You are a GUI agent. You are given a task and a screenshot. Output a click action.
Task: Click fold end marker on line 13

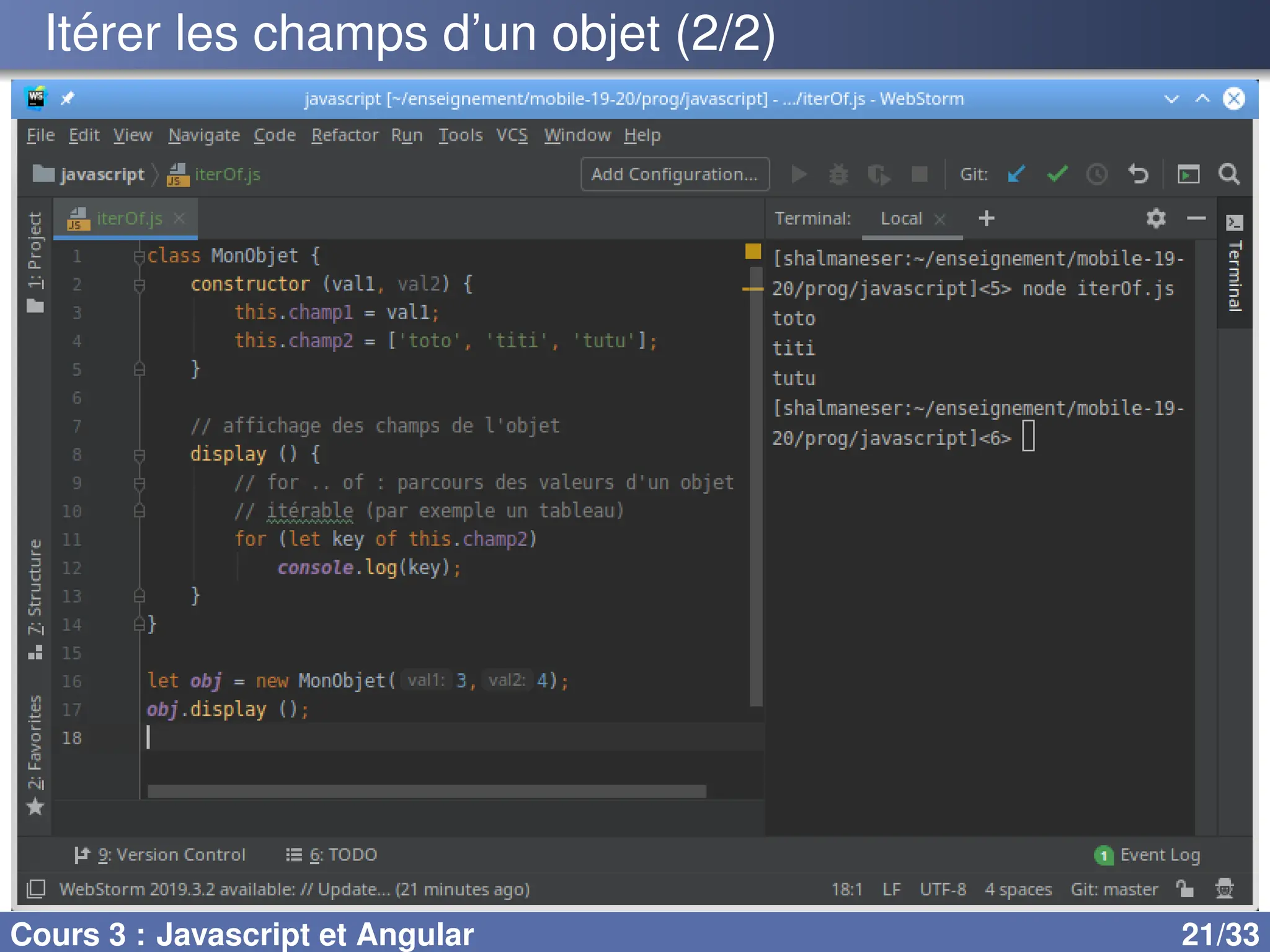coord(140,596)
